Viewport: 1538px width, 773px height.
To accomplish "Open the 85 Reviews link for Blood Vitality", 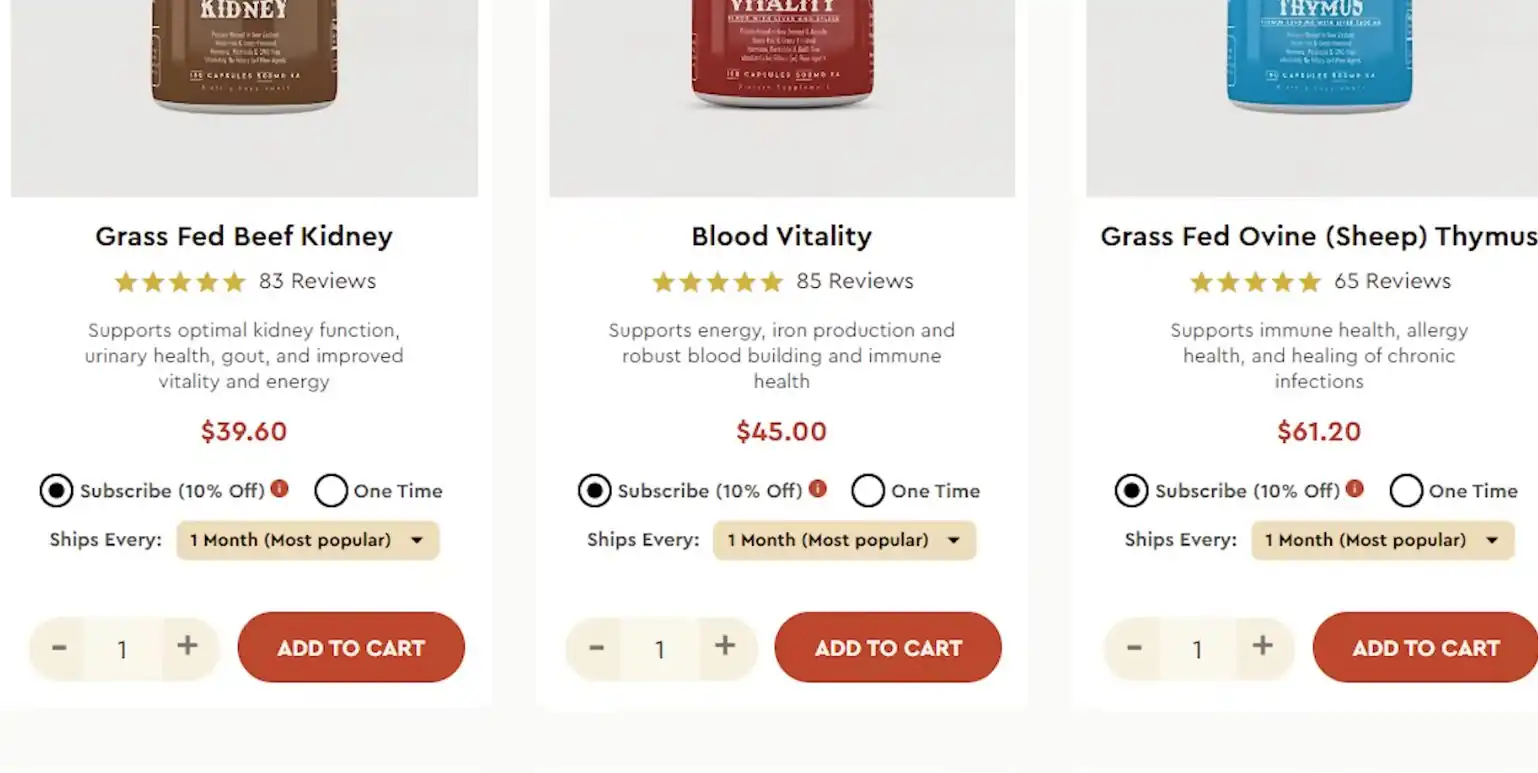I will point(854,281).
